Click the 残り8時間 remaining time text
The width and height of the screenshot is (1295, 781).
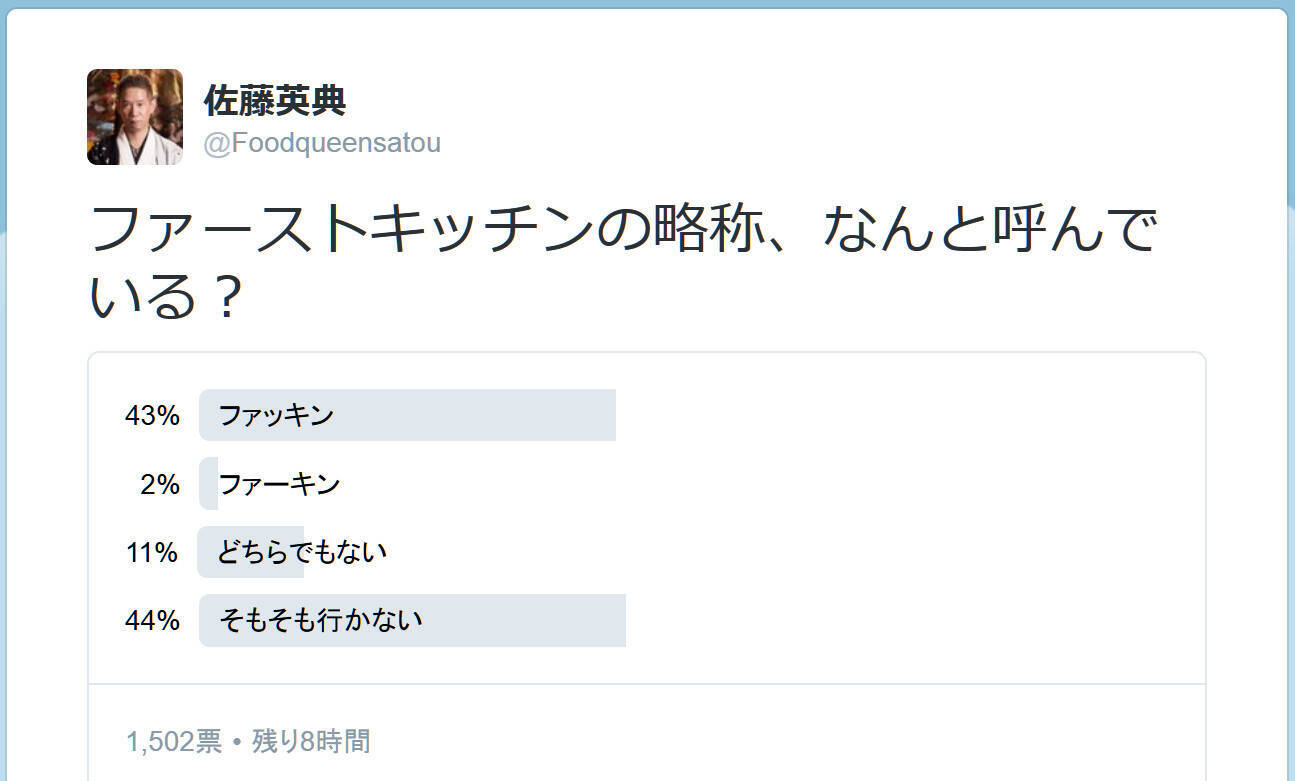coord(311,741)
